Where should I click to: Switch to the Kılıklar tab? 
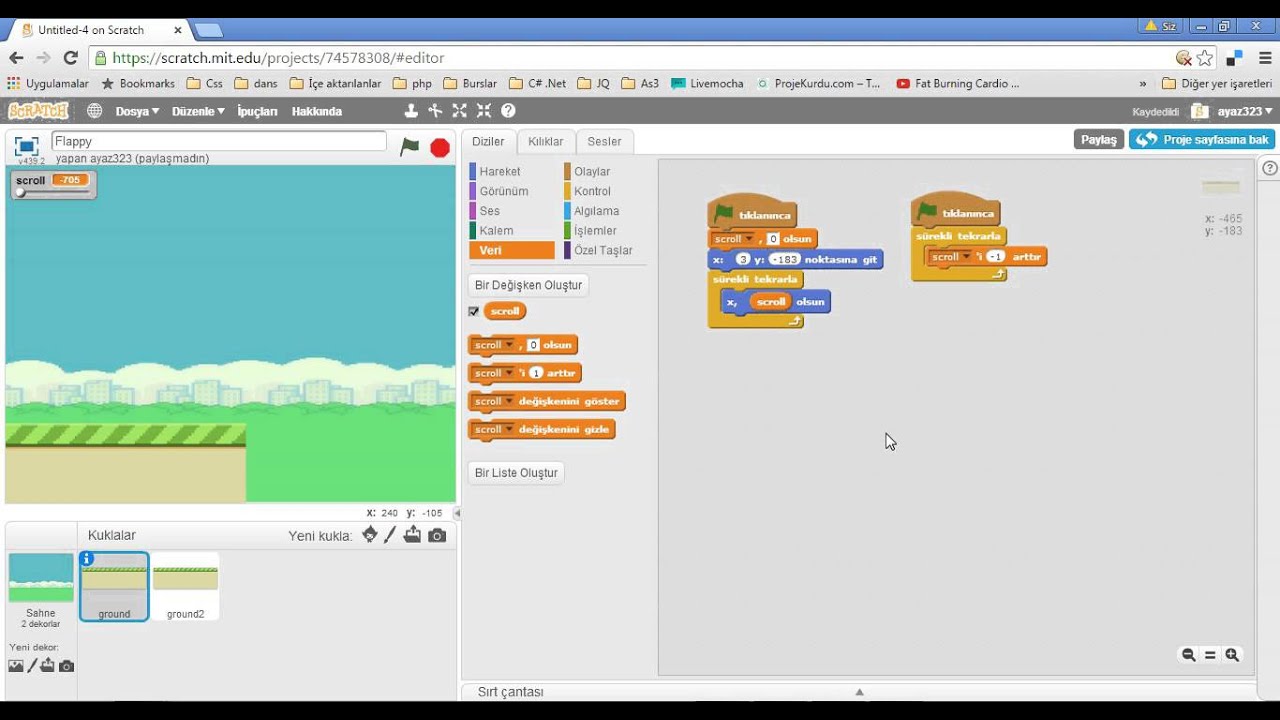coord(546,142)
